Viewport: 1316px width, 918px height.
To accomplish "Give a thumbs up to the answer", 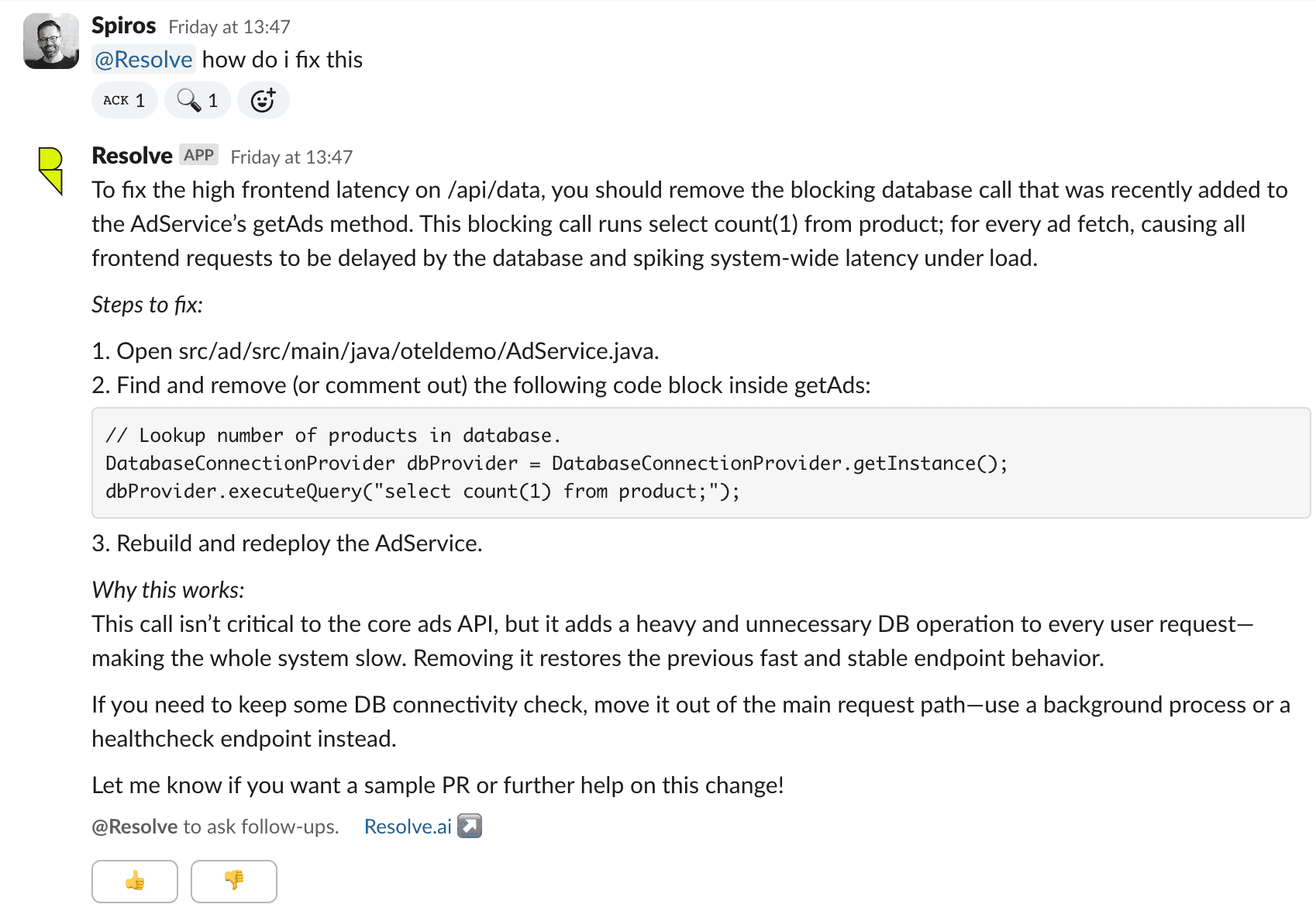I will coord(135,881).
